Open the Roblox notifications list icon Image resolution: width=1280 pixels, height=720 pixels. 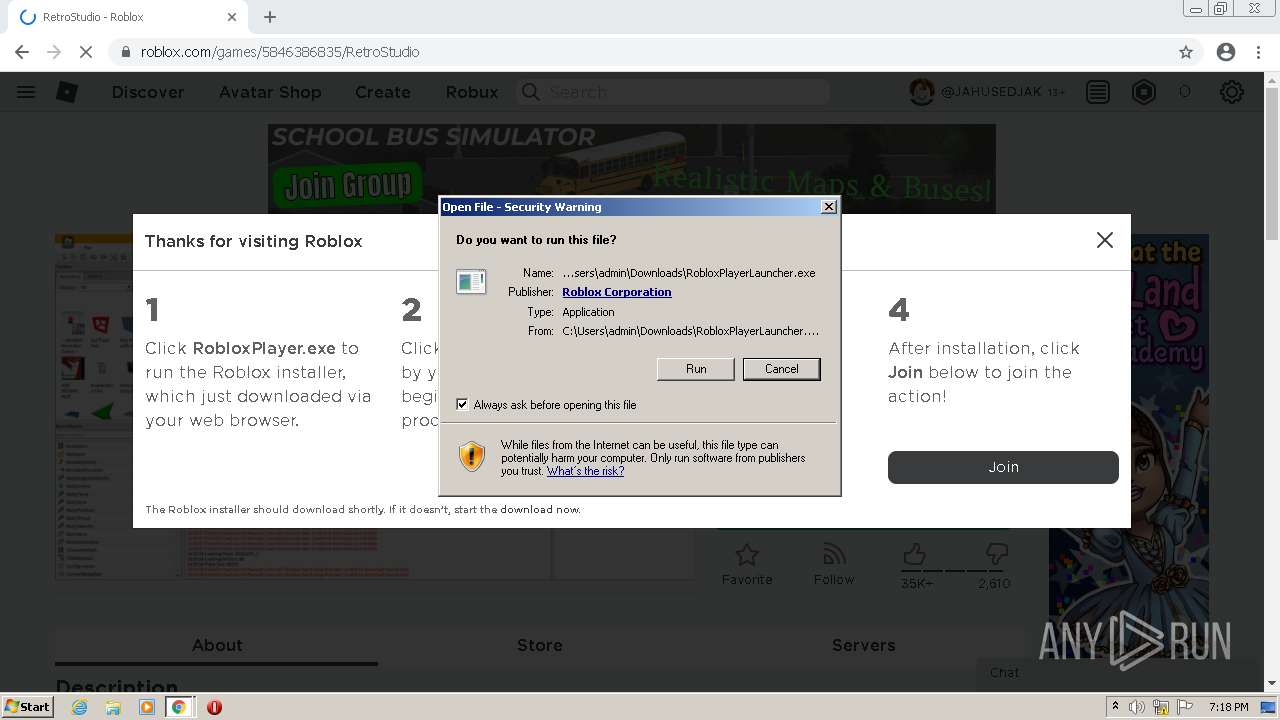(x=1098, y=92)
